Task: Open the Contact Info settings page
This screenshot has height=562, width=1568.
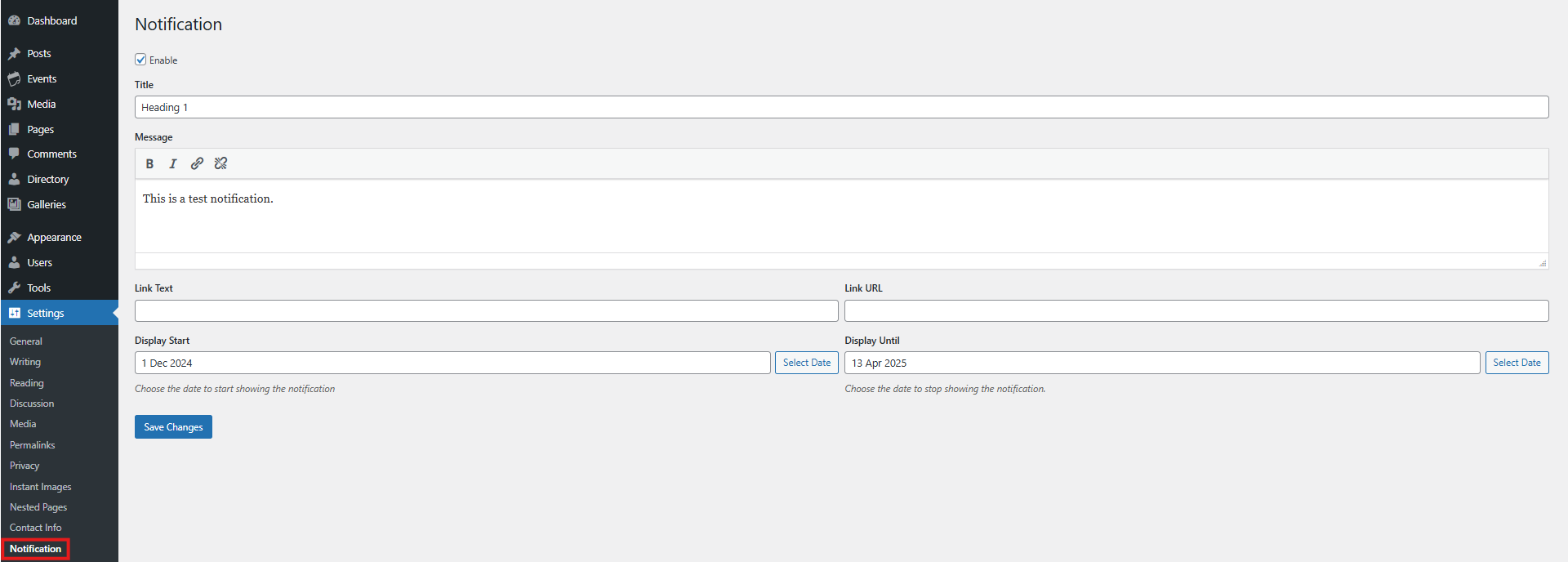Action: click(x=35, y=528)
